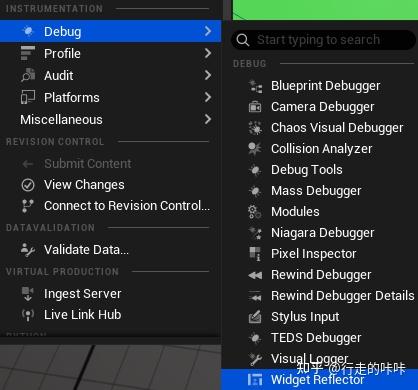Click the Live Link Hub antenna icon
This screenshot has width=418, height=390.
click(x=28, y=315)
